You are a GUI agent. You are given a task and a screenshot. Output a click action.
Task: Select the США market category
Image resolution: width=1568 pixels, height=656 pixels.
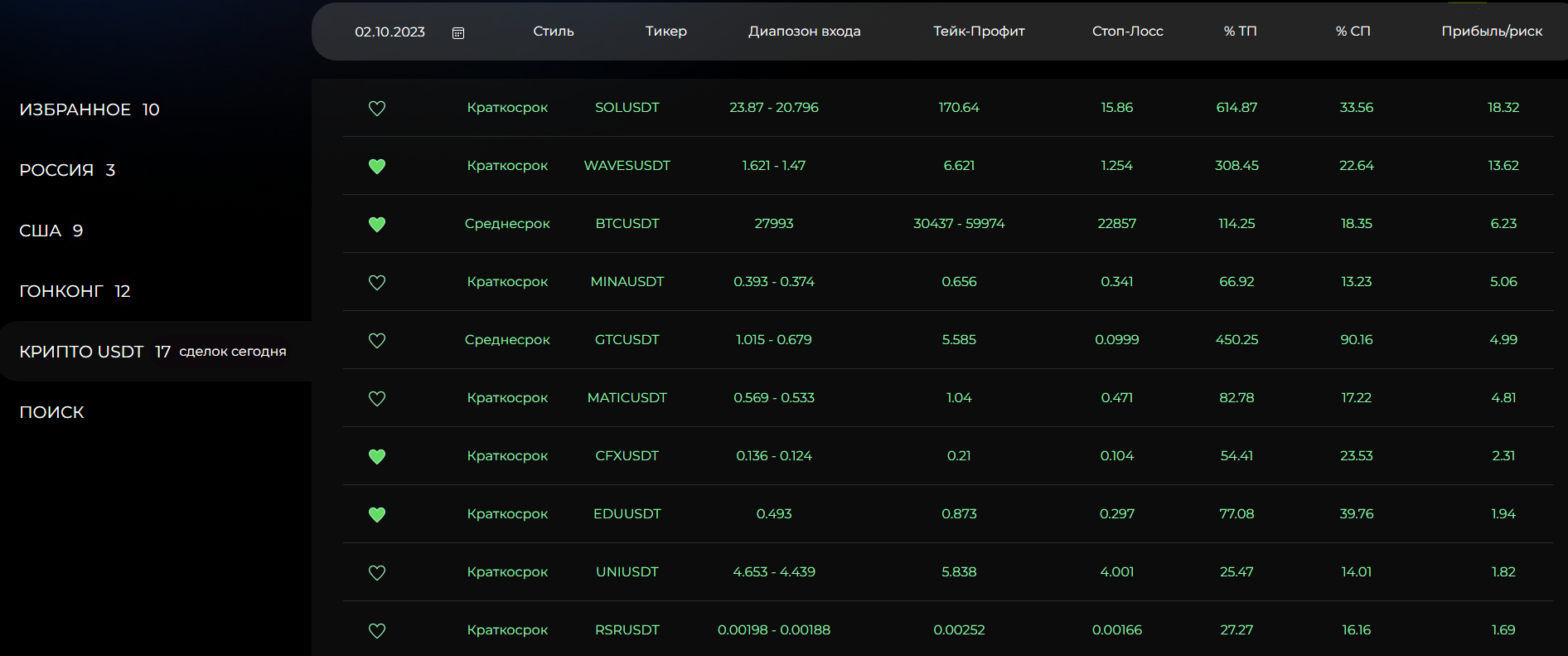51,231
